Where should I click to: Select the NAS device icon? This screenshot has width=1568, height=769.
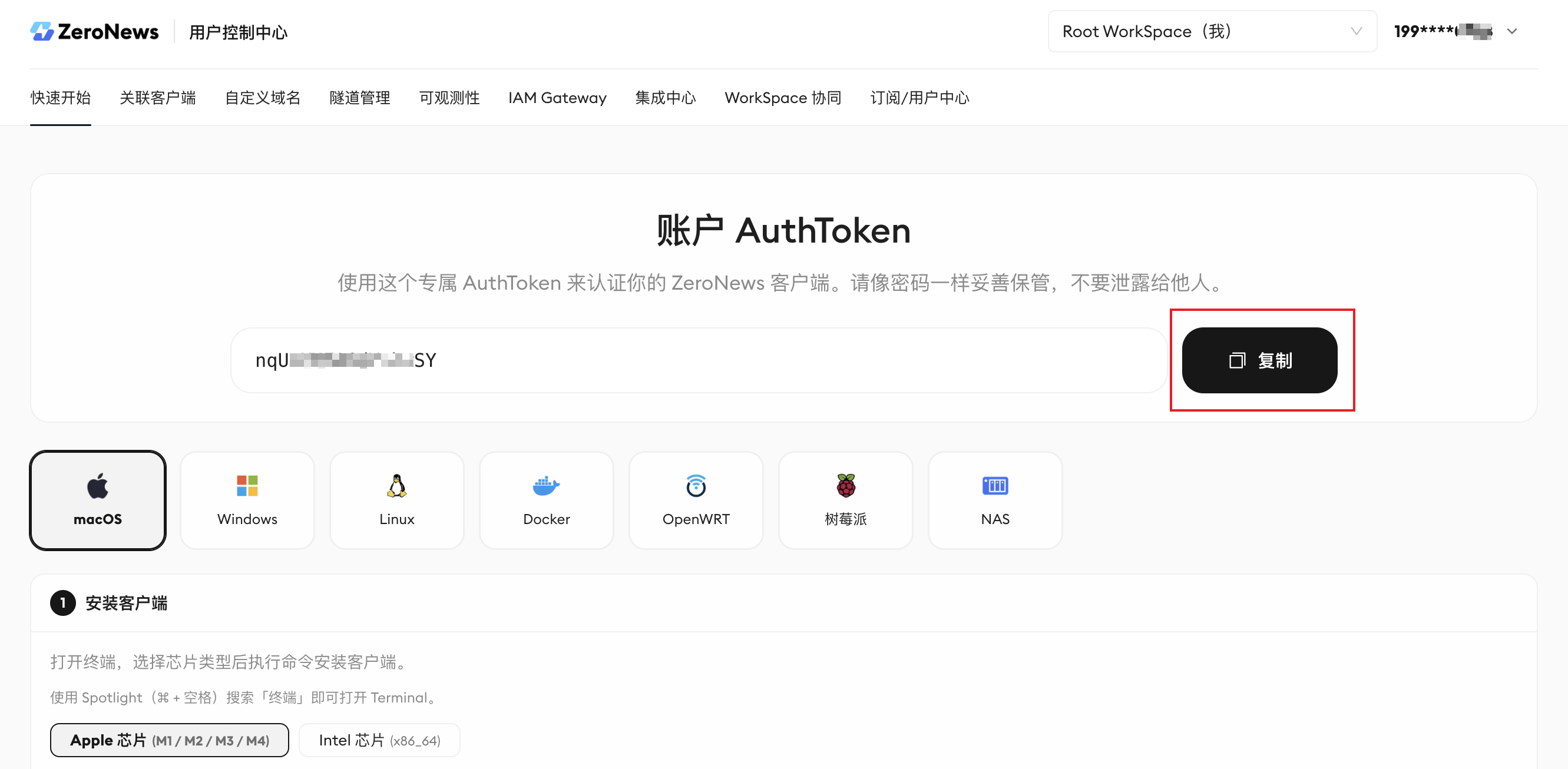click(995, 486)
